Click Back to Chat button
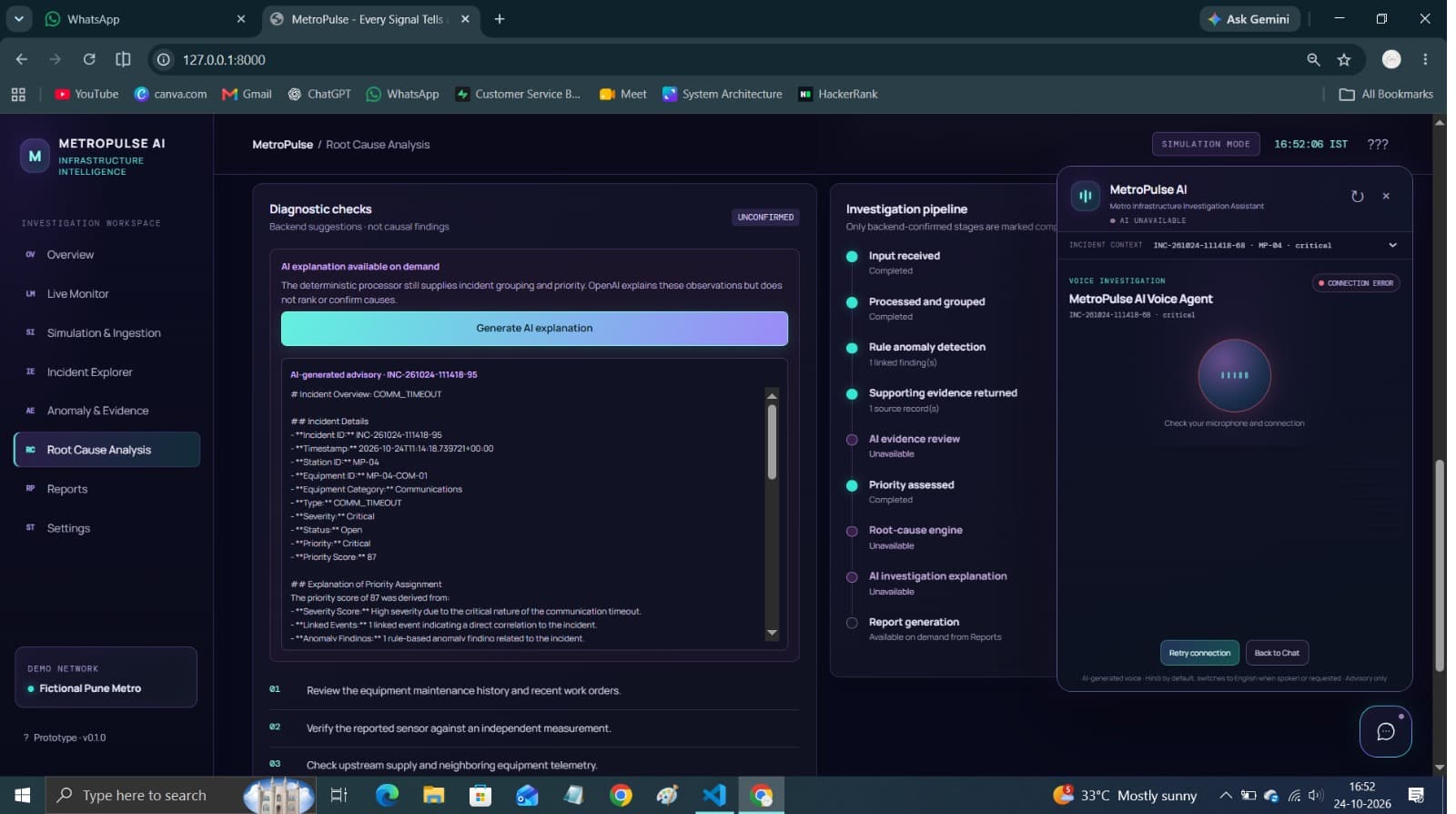Viewport: 1456px width, 814px height. click(x=1277, y=653)
